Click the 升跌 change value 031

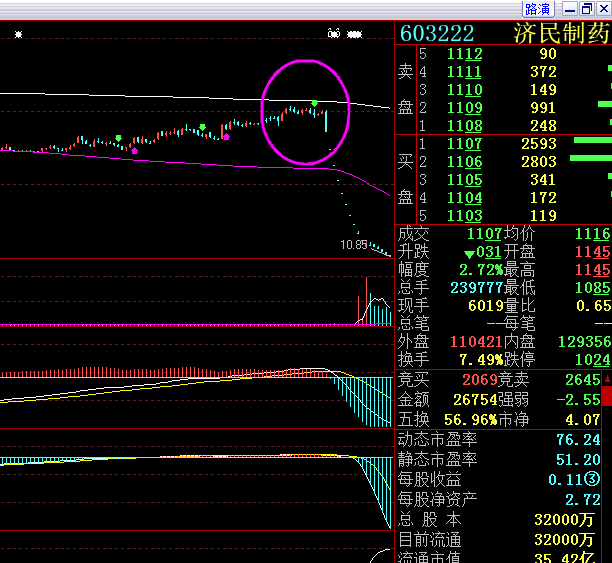pos(489,252)
